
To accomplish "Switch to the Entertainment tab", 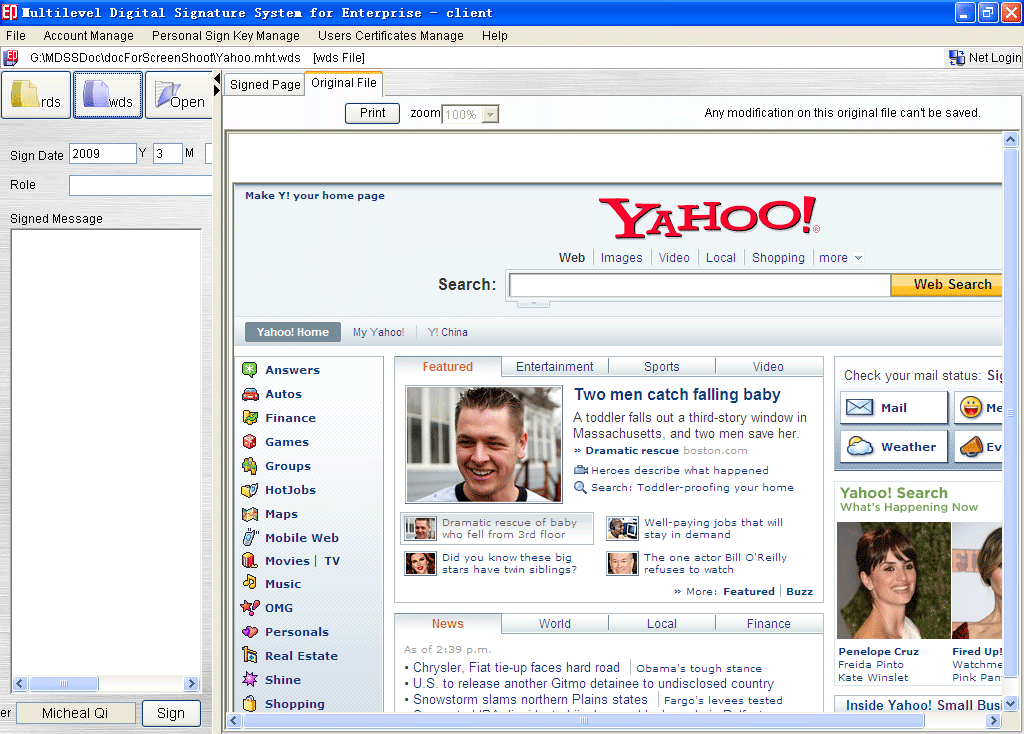I will click(x=554, y=367).
